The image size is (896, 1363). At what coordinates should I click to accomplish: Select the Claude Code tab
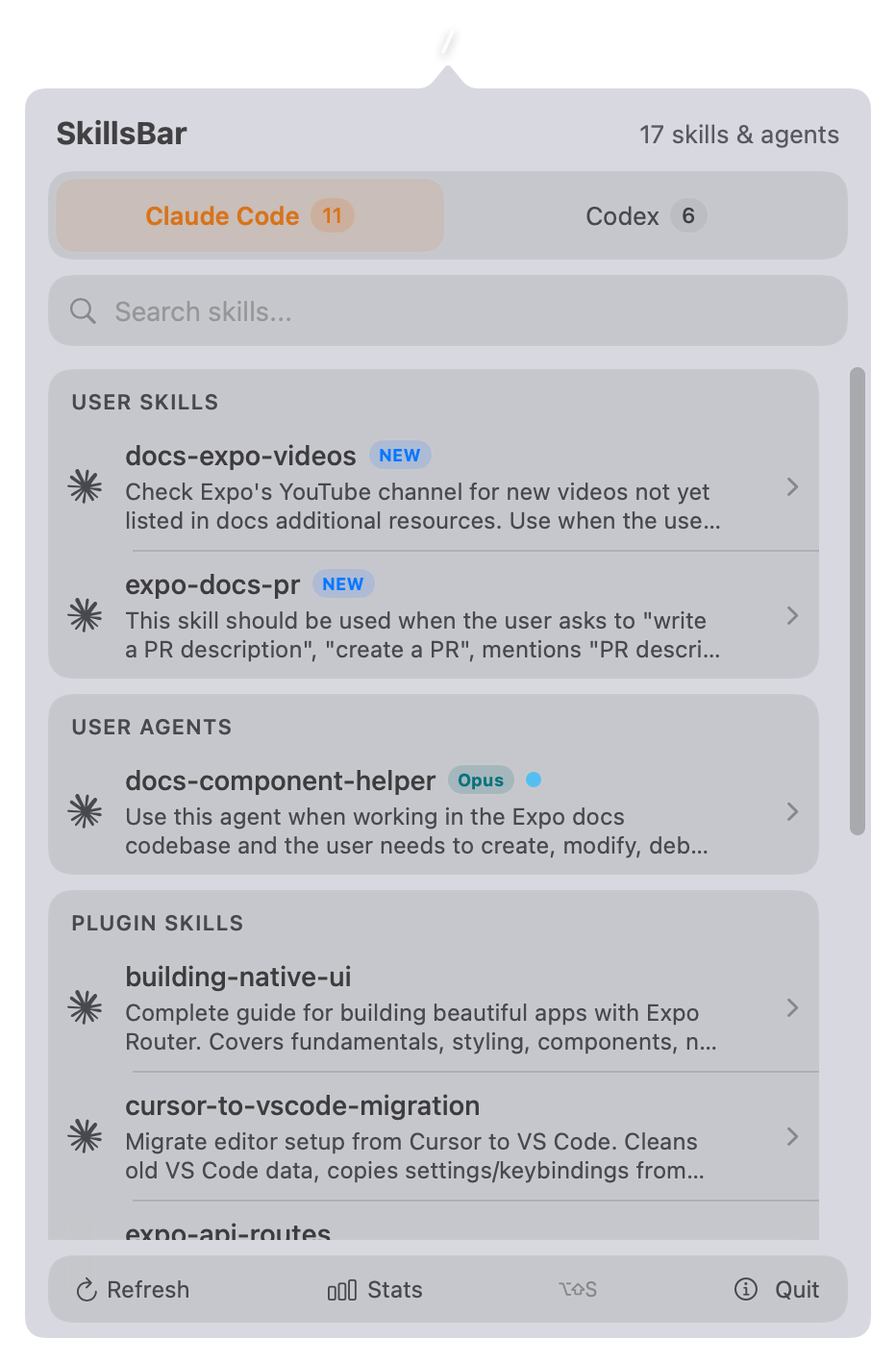click(247, 215)
